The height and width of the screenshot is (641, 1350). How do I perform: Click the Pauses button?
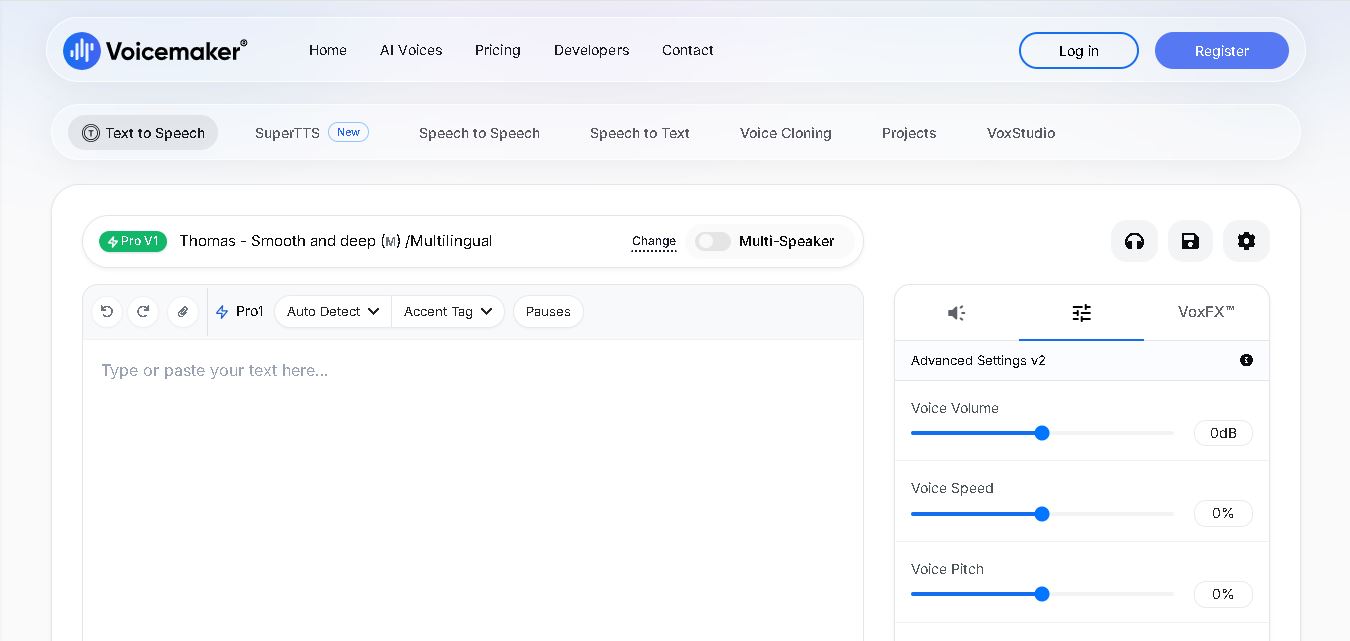point(548,312)
